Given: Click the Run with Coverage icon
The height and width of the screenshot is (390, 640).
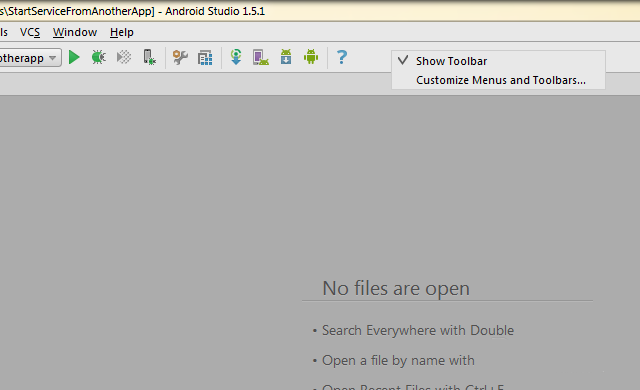Looking at the screenshot, I should (x=124, y=57).
